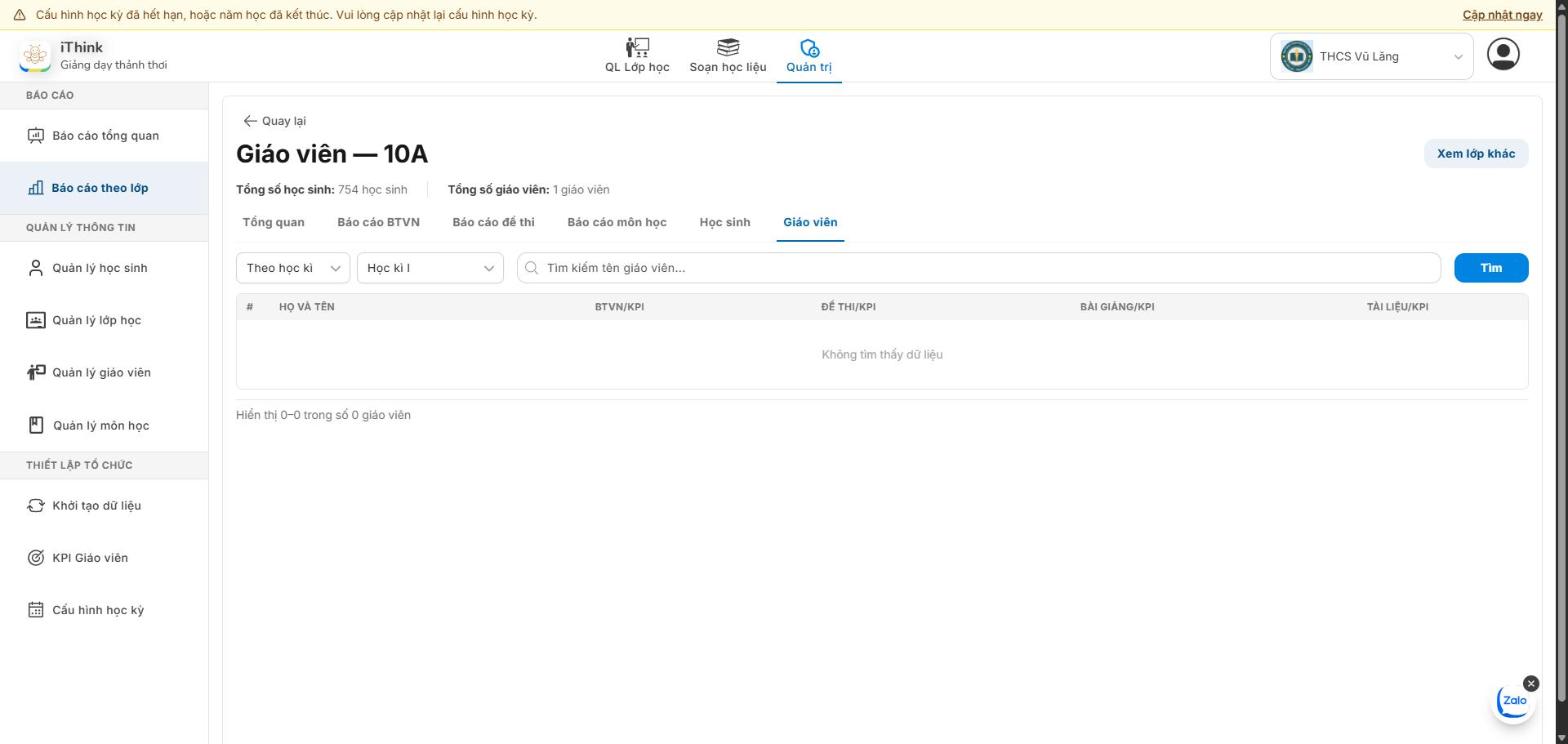Image resolution: width=1568 pixels, height=744 pixels.
Task: Click the HỌ VÀ TÊN column header
Action: [307, 307]
